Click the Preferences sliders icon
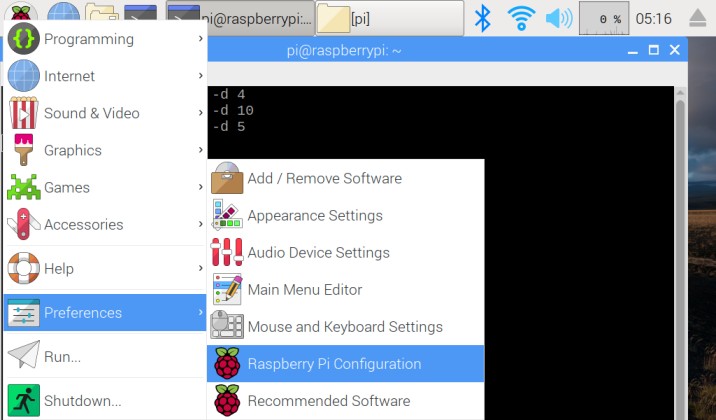Screen dimensions: 716x420 (23, 313)
